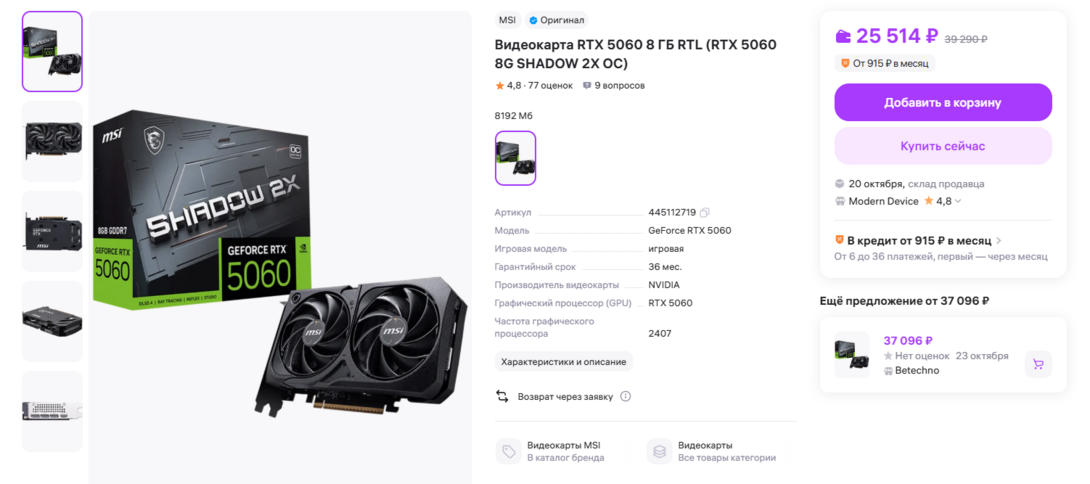Screen dimensions: 1090x484
Task: Open the От 915 ₽ в месяц badge
Action: (885, 63)
